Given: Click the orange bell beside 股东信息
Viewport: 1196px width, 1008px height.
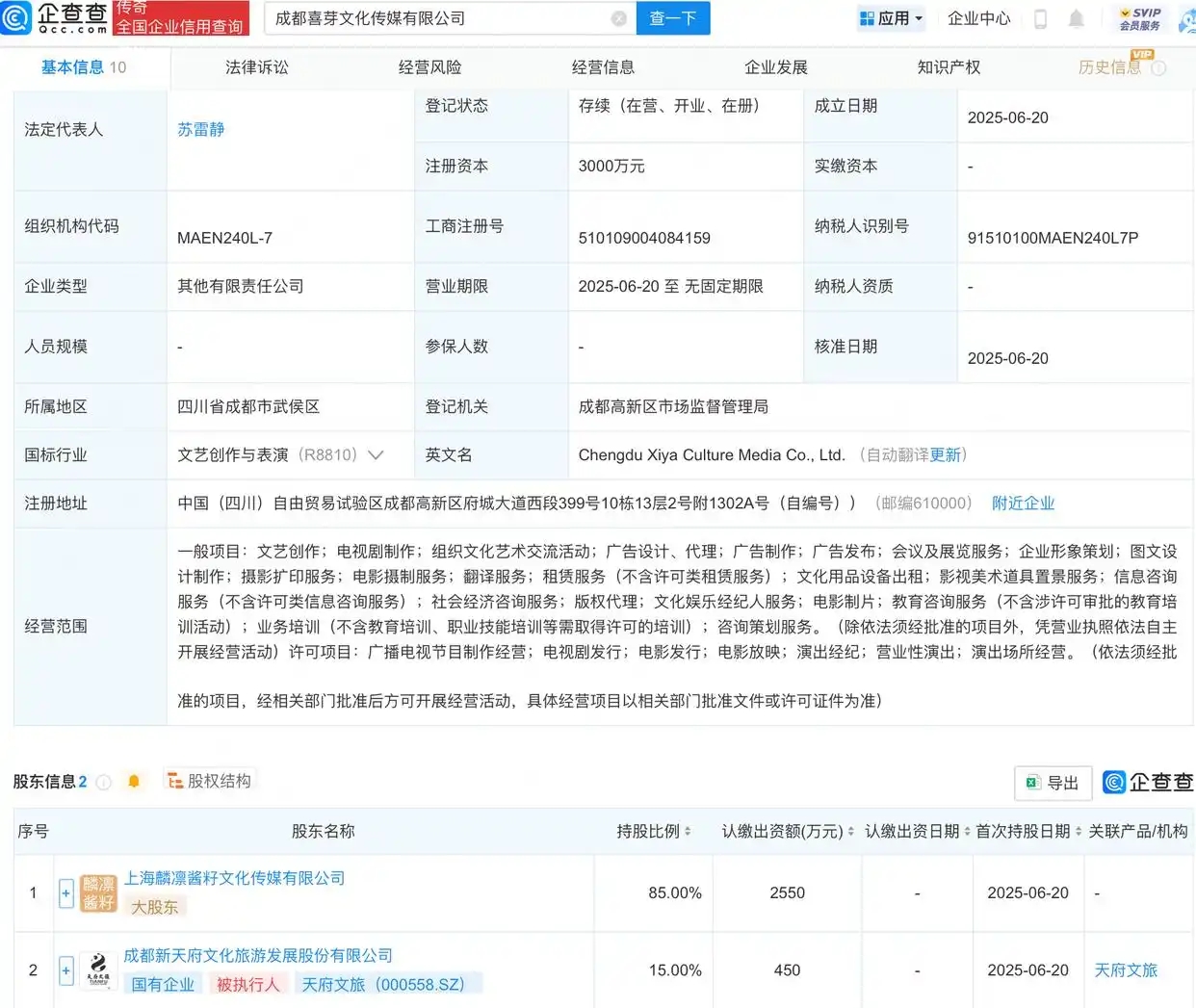Looking at the screenshot, I should pos(134,782).
